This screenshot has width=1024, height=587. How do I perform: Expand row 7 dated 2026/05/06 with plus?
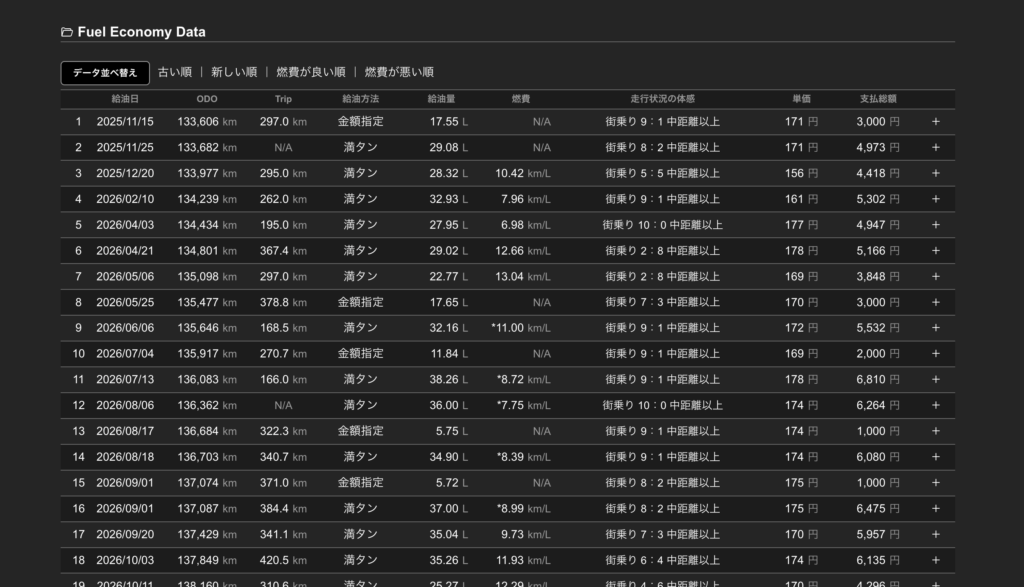[936, 276]
